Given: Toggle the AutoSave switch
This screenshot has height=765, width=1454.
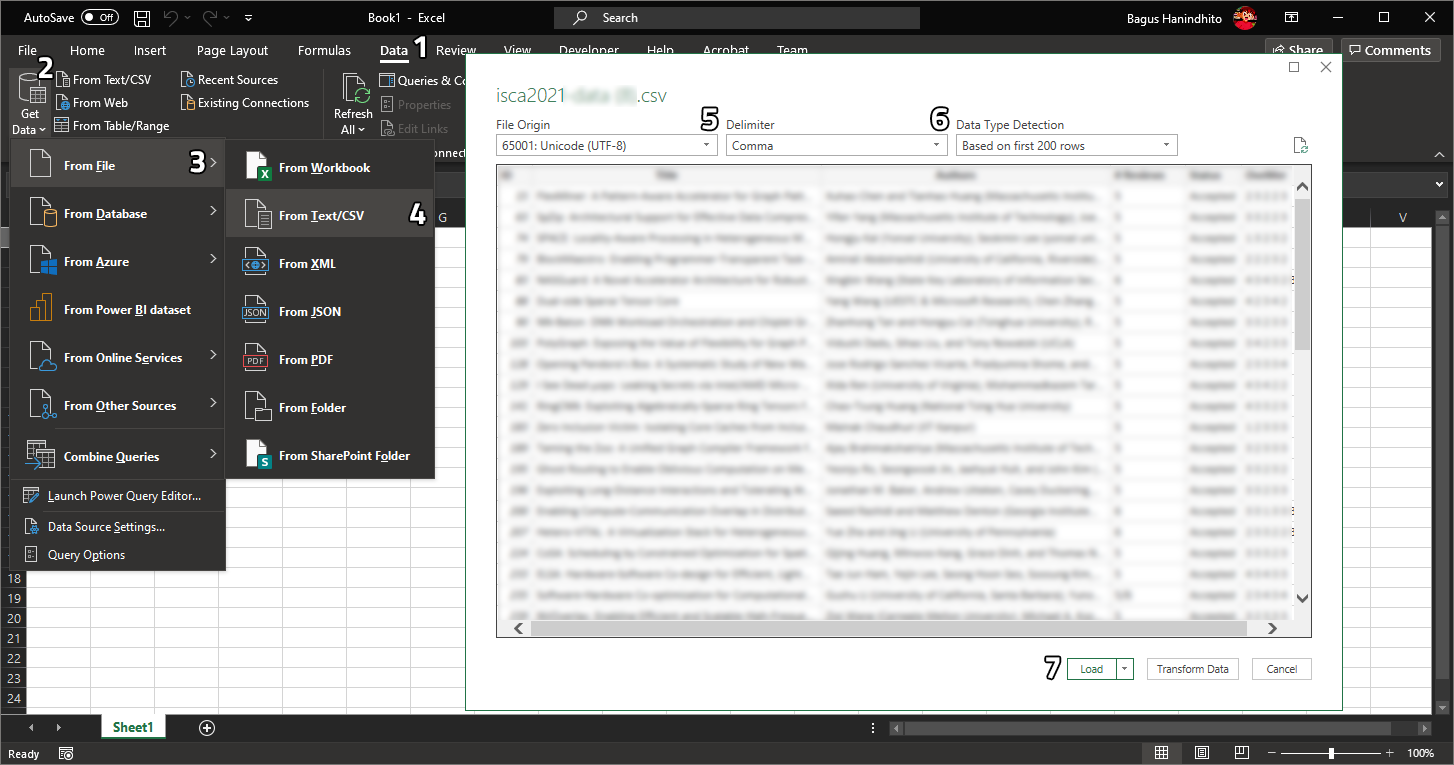Looking at the screenshot, I should [100, 18].
